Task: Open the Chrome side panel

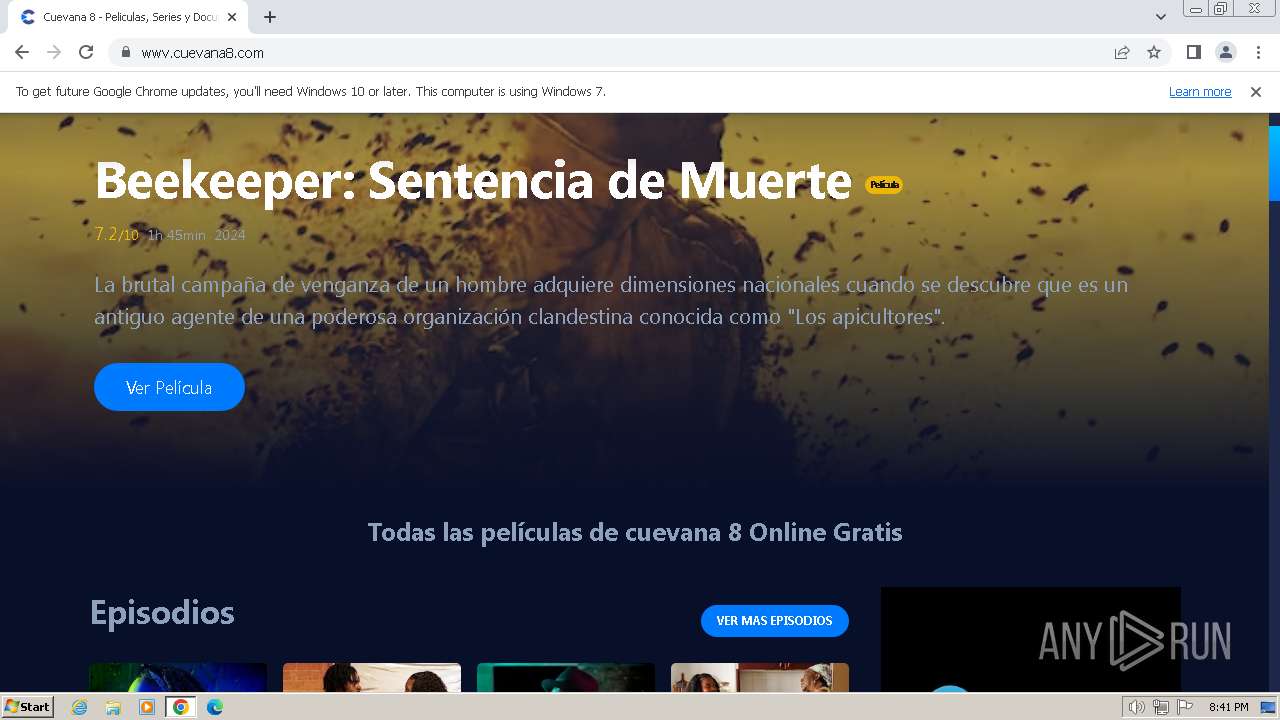Action: pos(1193,52)
